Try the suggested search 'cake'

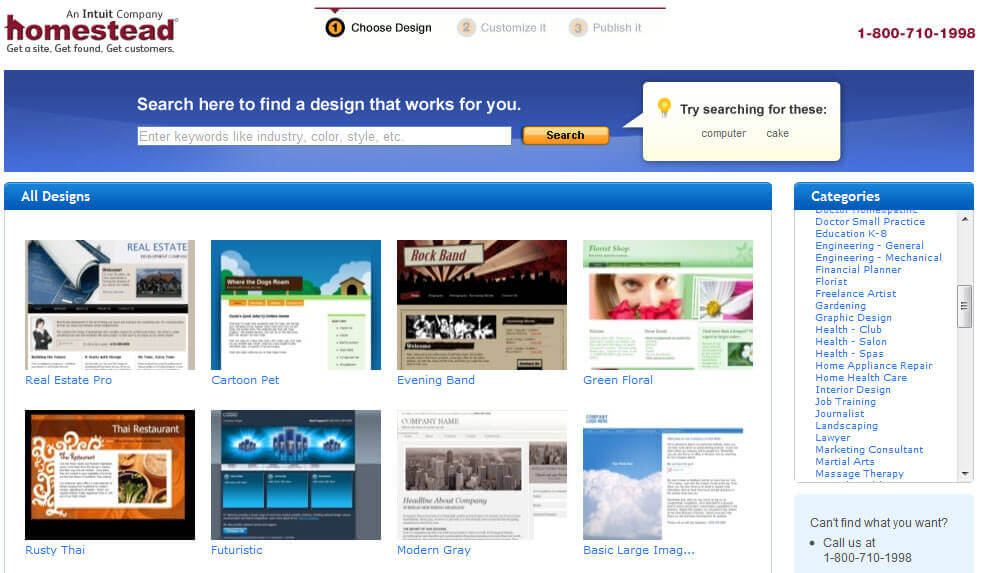coord(777,133)
